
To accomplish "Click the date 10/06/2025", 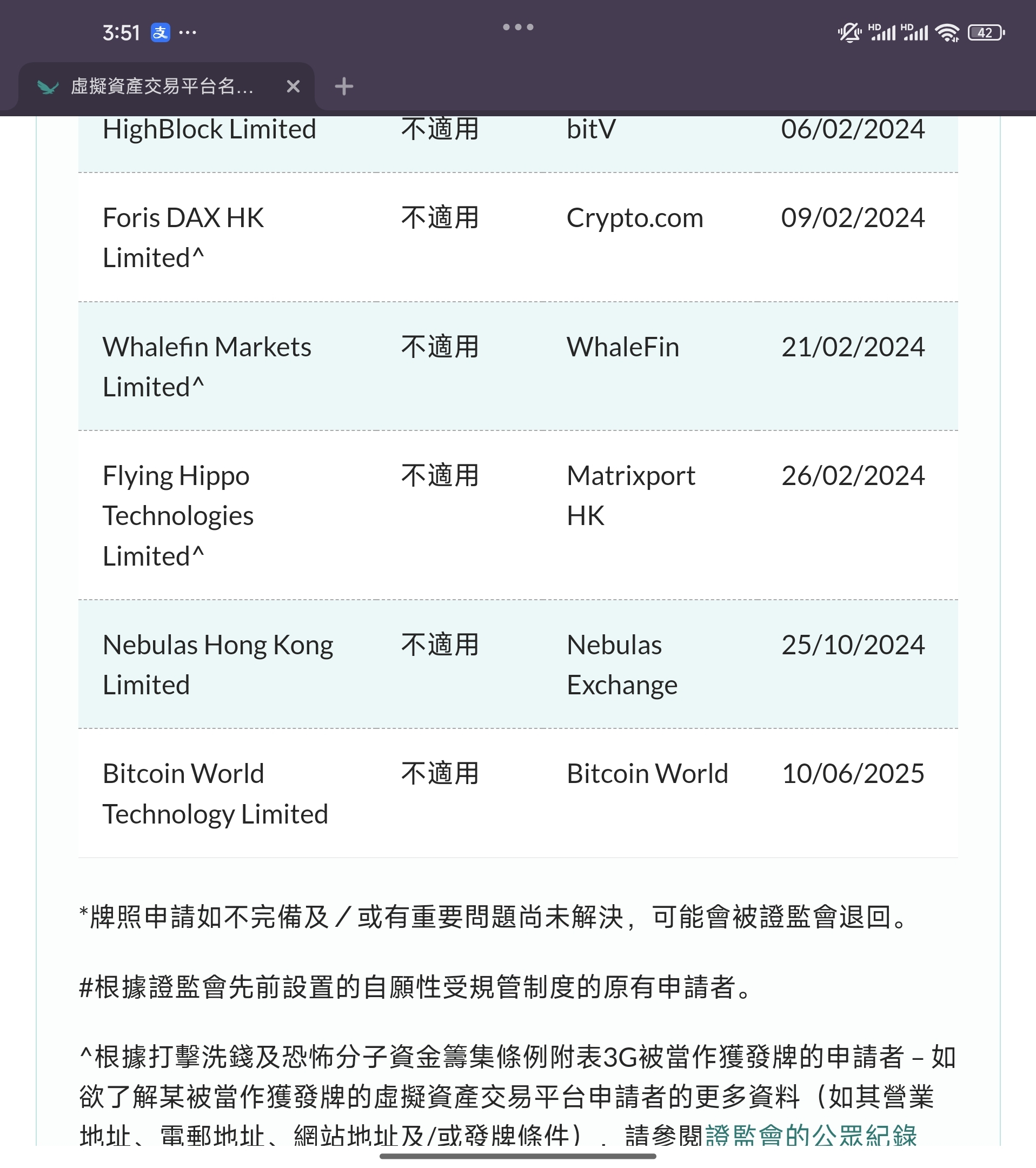I will point(853,774).
